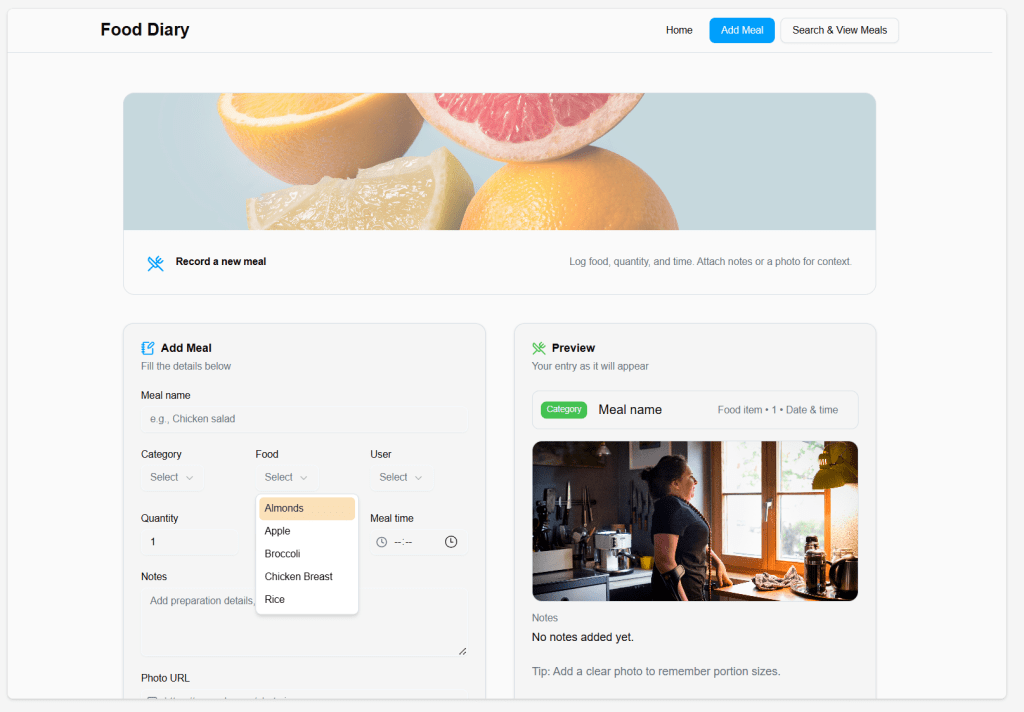Expand the Category dropdown
The width and height of the screenshot is (1024, 712).
[171, 478]
